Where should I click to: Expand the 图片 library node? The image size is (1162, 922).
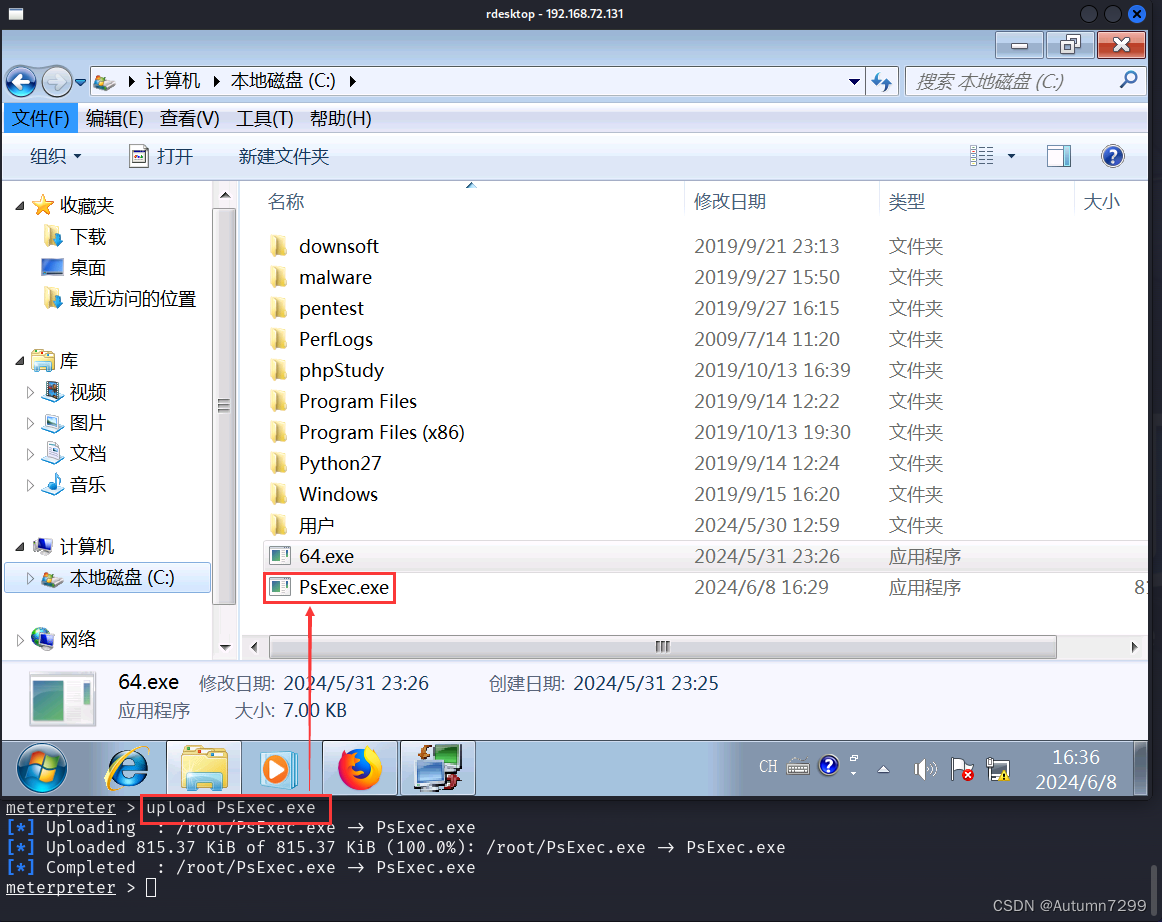pos(30,423)
